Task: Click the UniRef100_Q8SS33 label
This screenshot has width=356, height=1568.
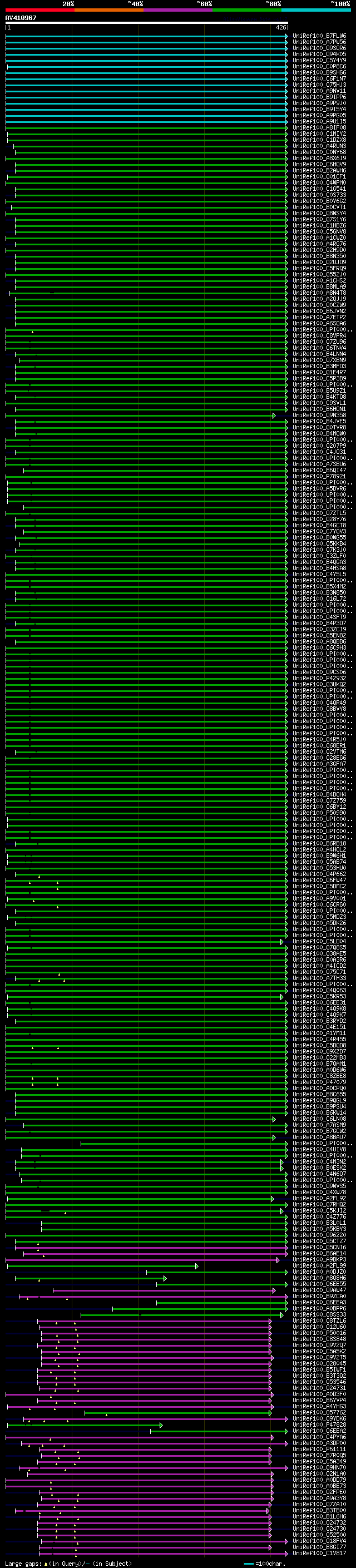Action: 319,1315
